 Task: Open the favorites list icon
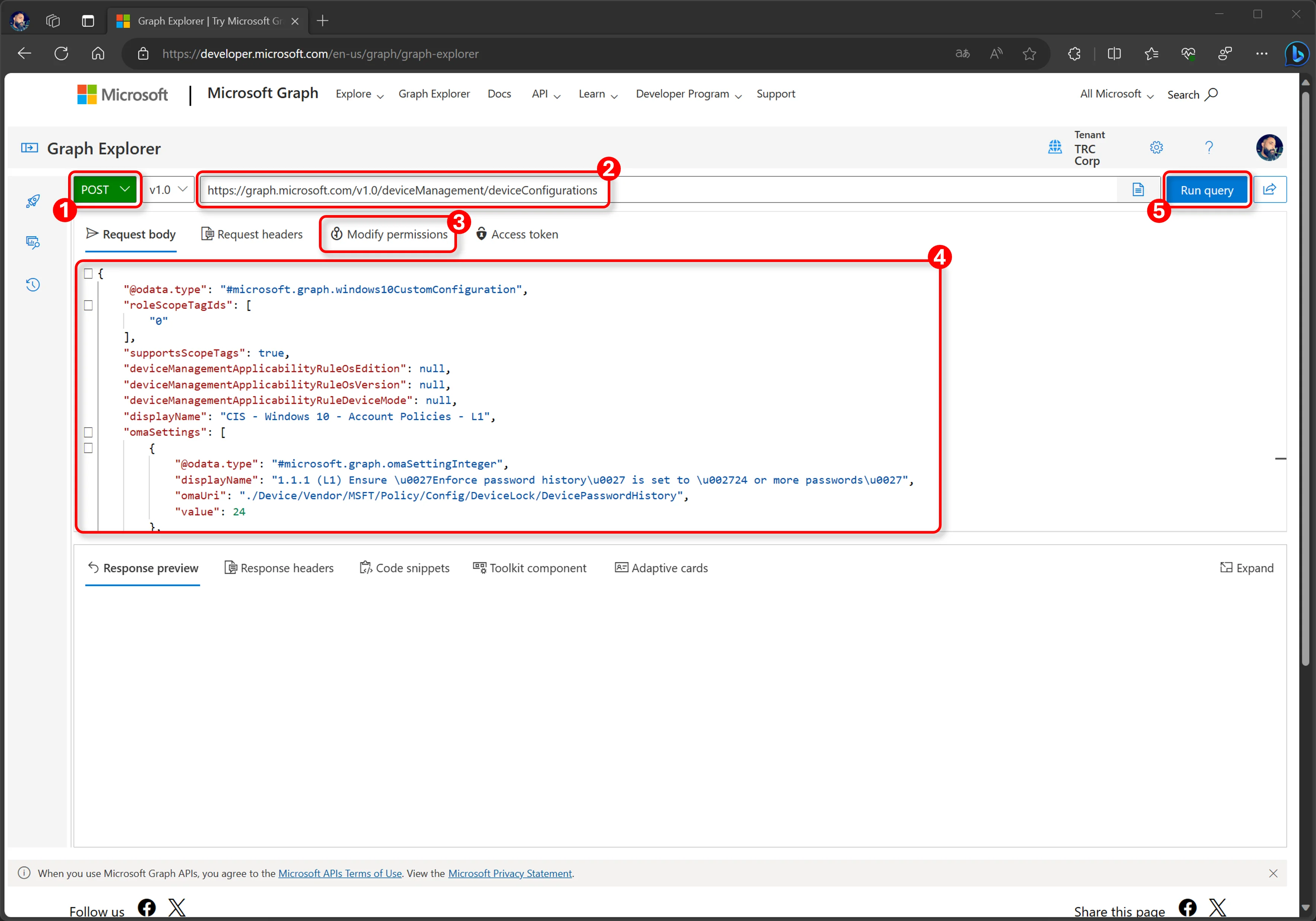point(1151,53)
